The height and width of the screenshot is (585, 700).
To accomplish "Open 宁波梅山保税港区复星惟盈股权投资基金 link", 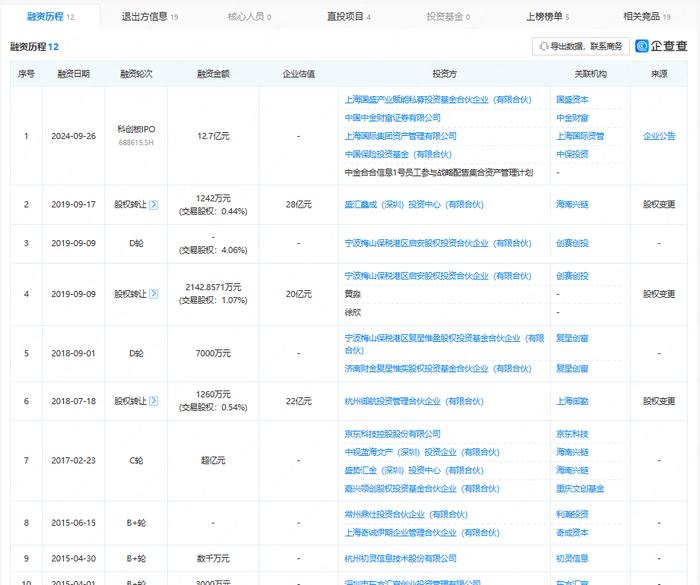I will [x=444, y=344].
